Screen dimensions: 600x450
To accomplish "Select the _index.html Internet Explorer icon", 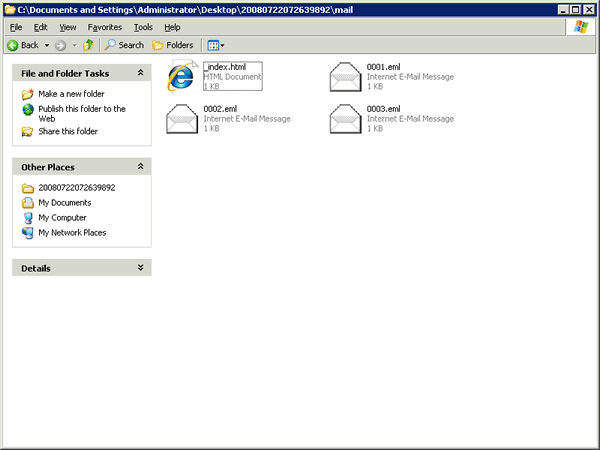I will pyautogui.click(x=182, y=76).
